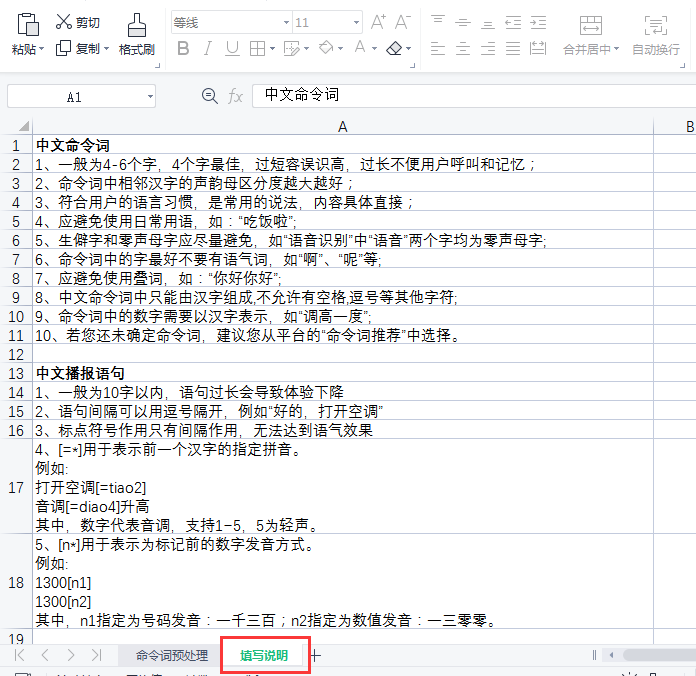Open the font size dropdown
The height and width of the screenshot is (676, 696).
(x=357, y=21)
